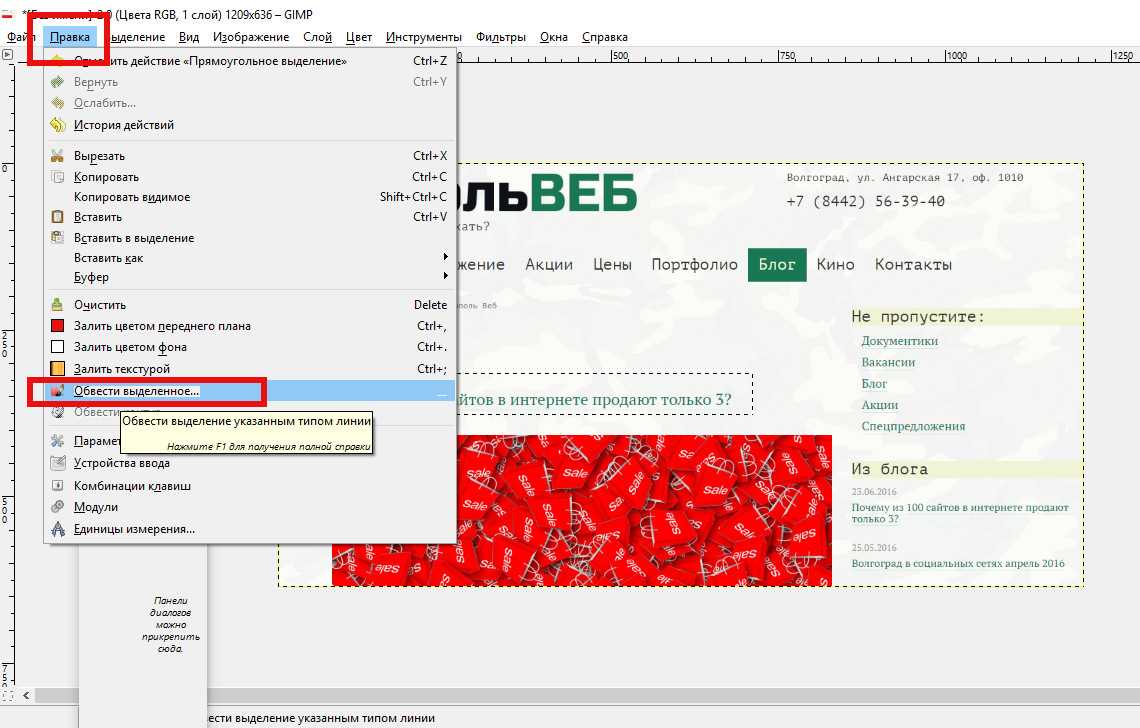Click the ruler corner arrow button

(x=9, y=56)
